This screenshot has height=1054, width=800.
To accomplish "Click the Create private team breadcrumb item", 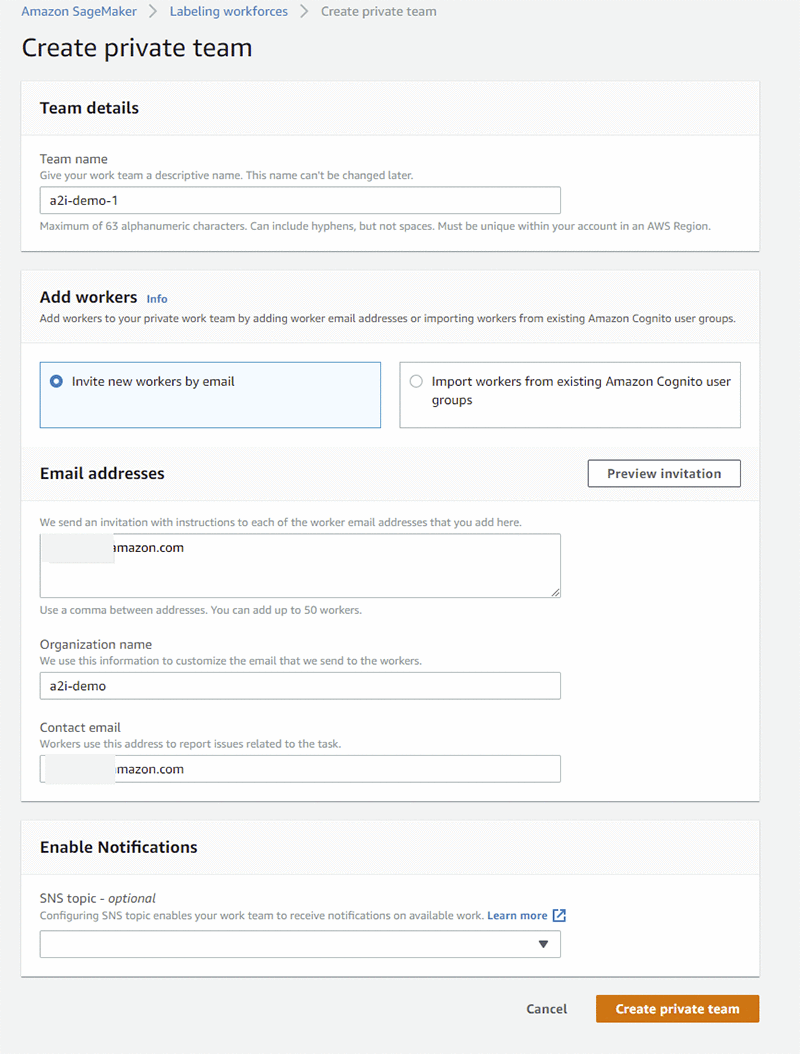I will pos(378,12).
